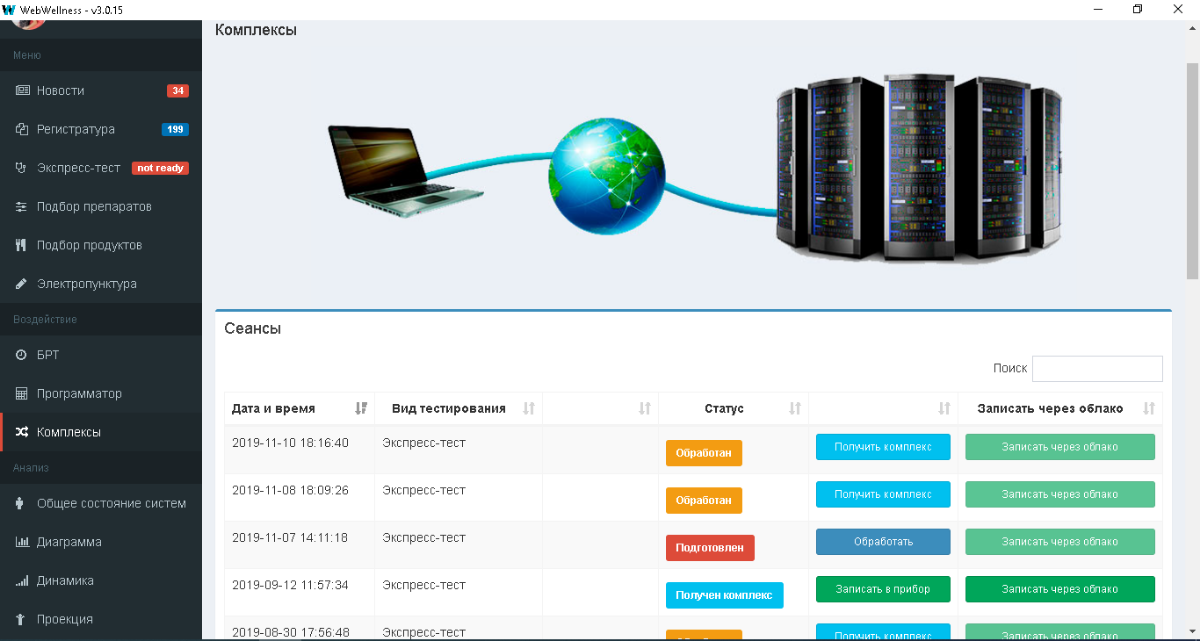The height and width of the screenshot is (641, 1200).
Task: Open the Проекция sidebar item
Action: (101, 619)
